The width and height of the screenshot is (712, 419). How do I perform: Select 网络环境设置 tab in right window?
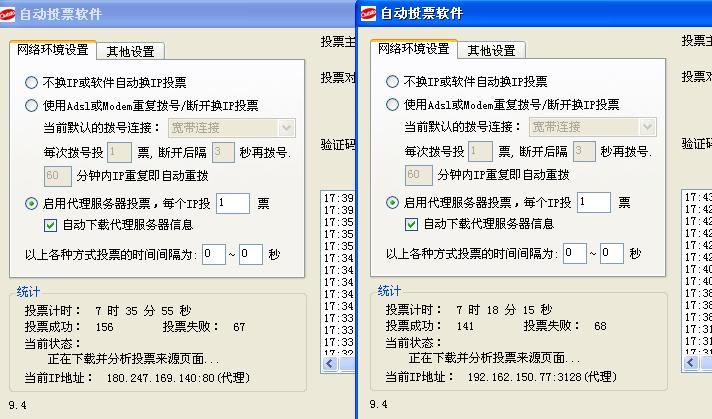click(x=414, y=49)
